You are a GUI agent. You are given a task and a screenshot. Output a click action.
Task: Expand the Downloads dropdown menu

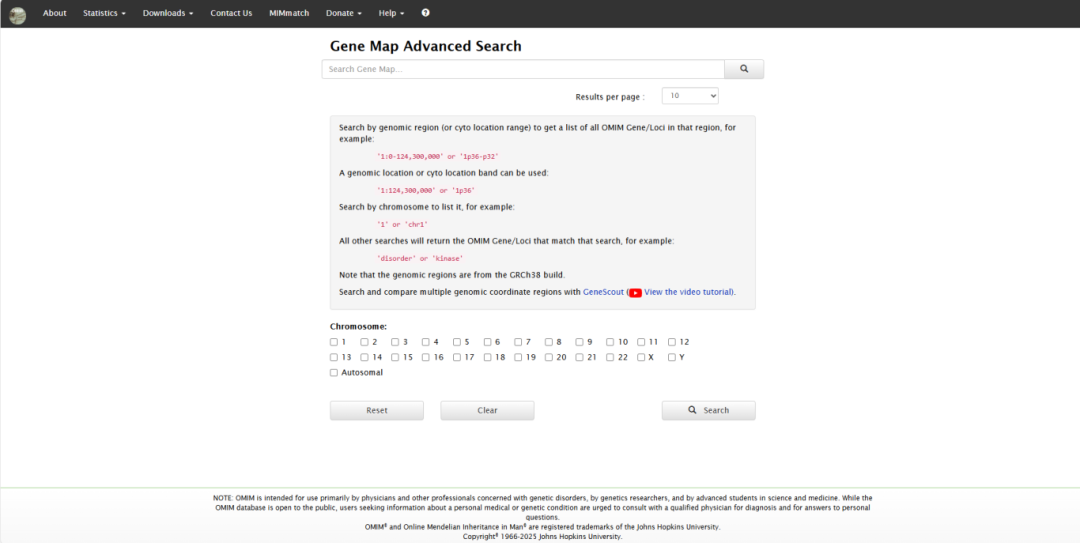click(x=168, y=13)
